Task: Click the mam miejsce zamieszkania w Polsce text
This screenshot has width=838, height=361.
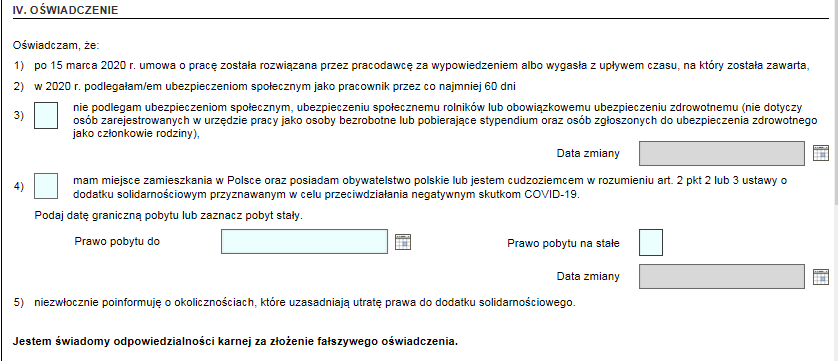Action: (x=430, y=187)
